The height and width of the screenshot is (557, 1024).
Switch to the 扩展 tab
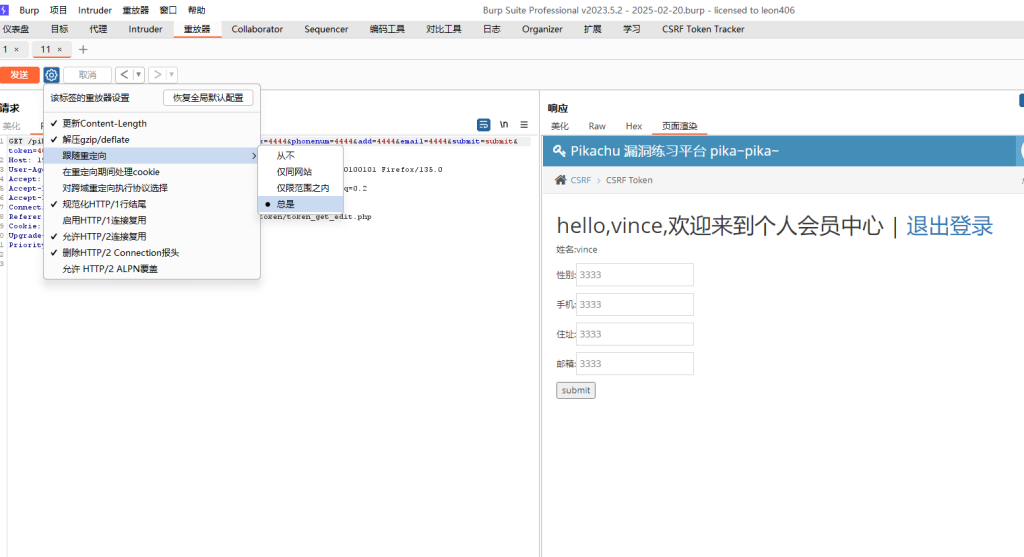(x=592, y=29)
